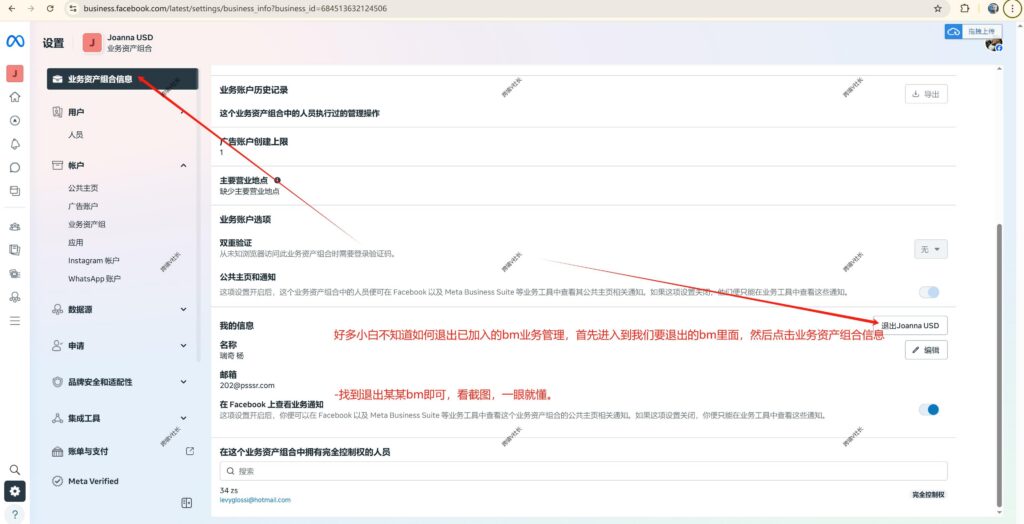Click browser forward arrow
The image size is (1024, 524).
click(31, 8)
